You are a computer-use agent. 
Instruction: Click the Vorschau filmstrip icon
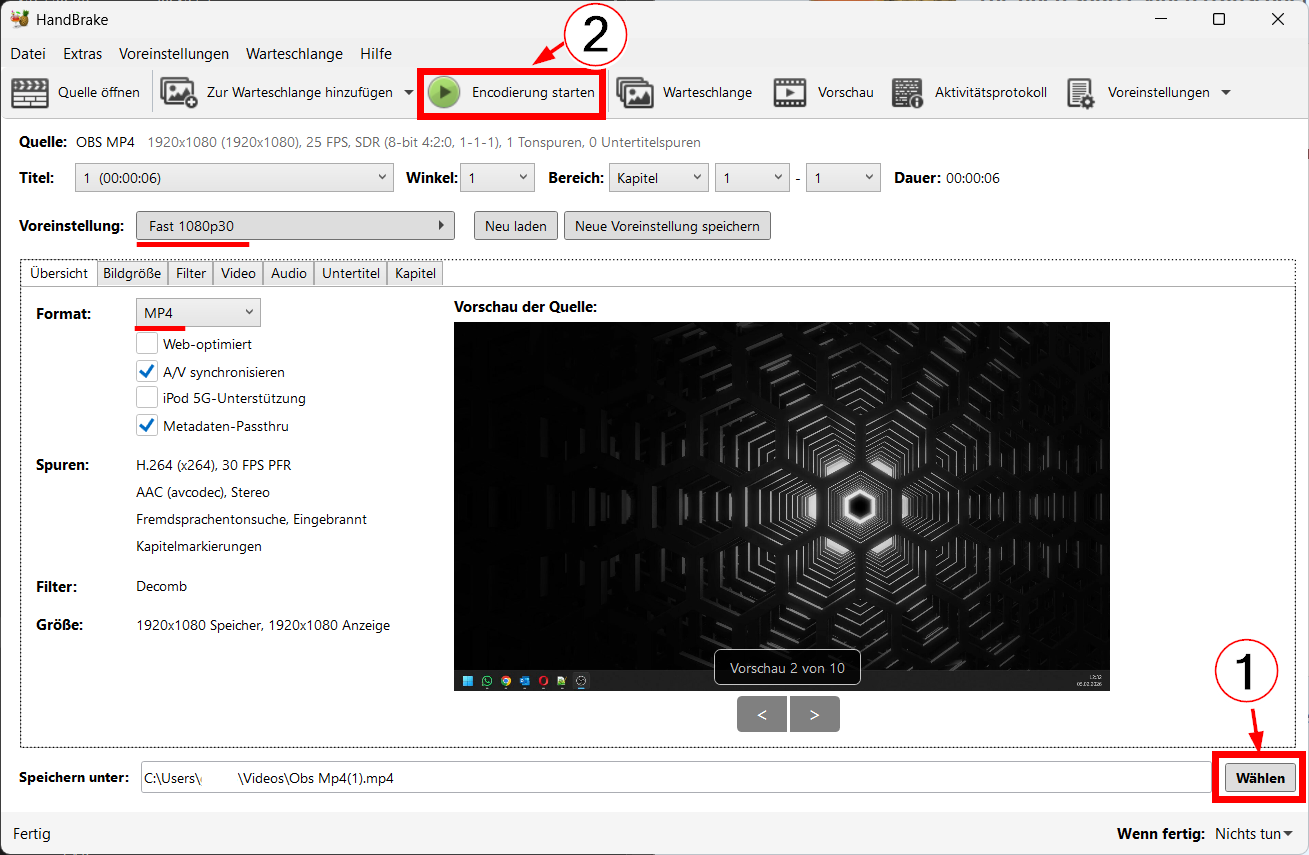(x=790, y=93)
